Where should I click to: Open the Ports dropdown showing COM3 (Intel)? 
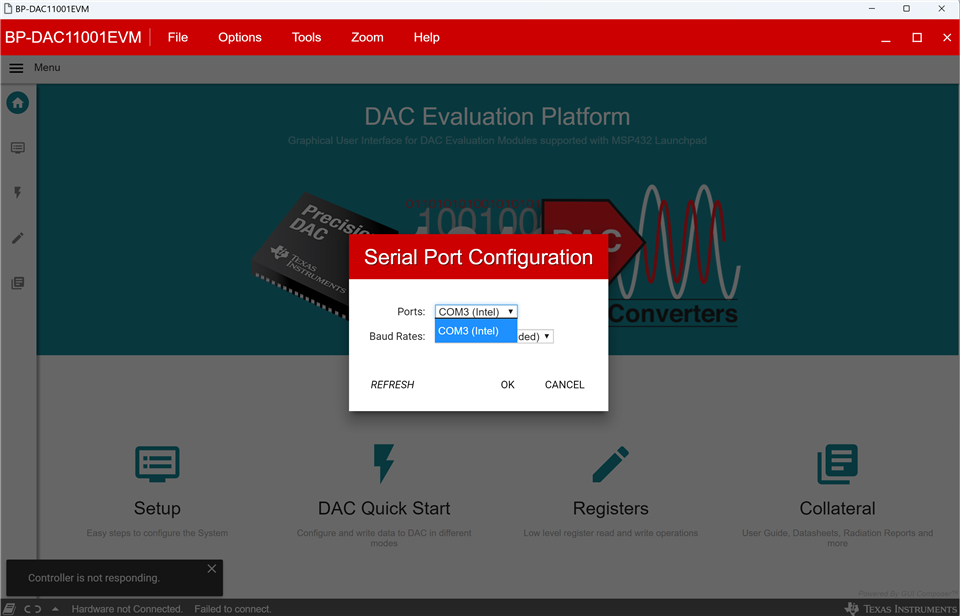pos(476,312)
